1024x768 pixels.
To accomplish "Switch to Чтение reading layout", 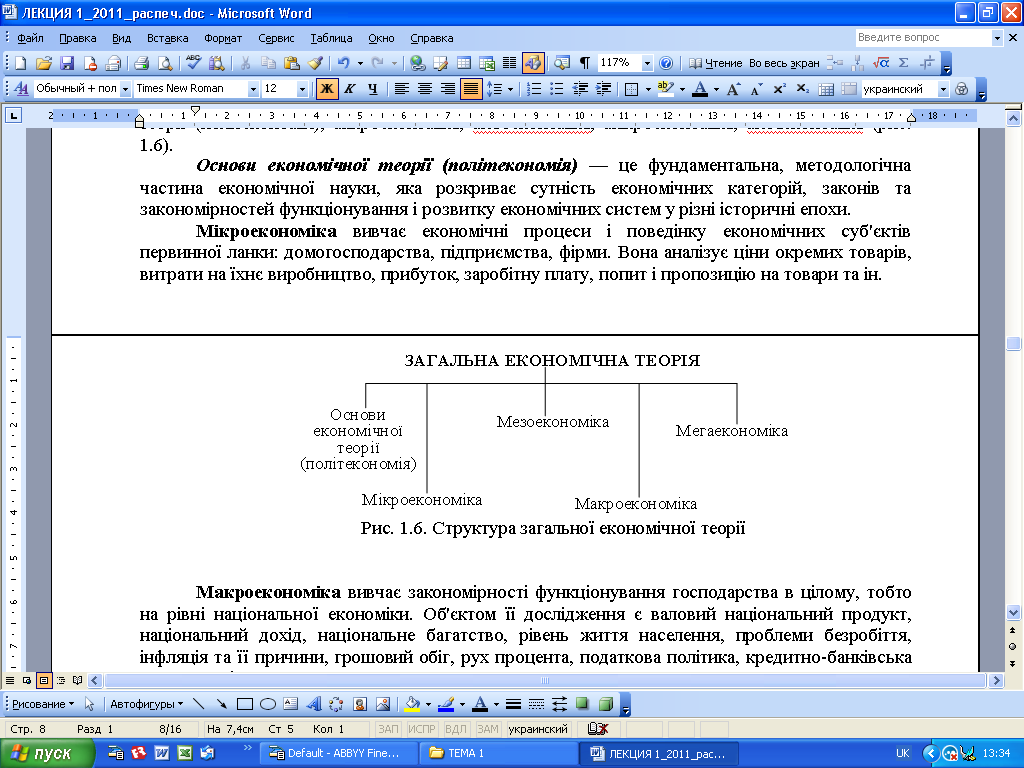I will pyautogui.click(x=715, y=63).
